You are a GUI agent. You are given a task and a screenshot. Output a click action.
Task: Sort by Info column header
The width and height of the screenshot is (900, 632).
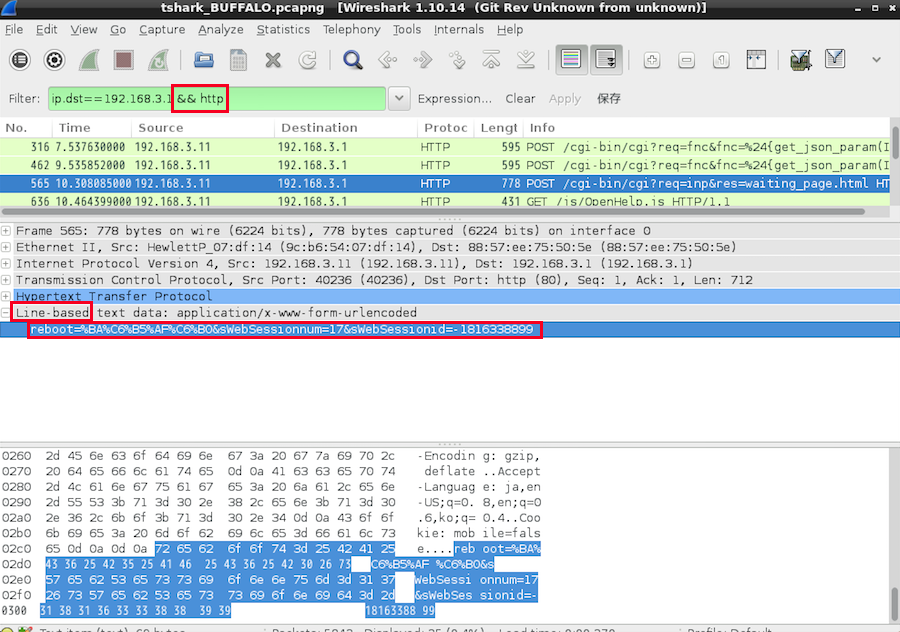pos(706,128)
